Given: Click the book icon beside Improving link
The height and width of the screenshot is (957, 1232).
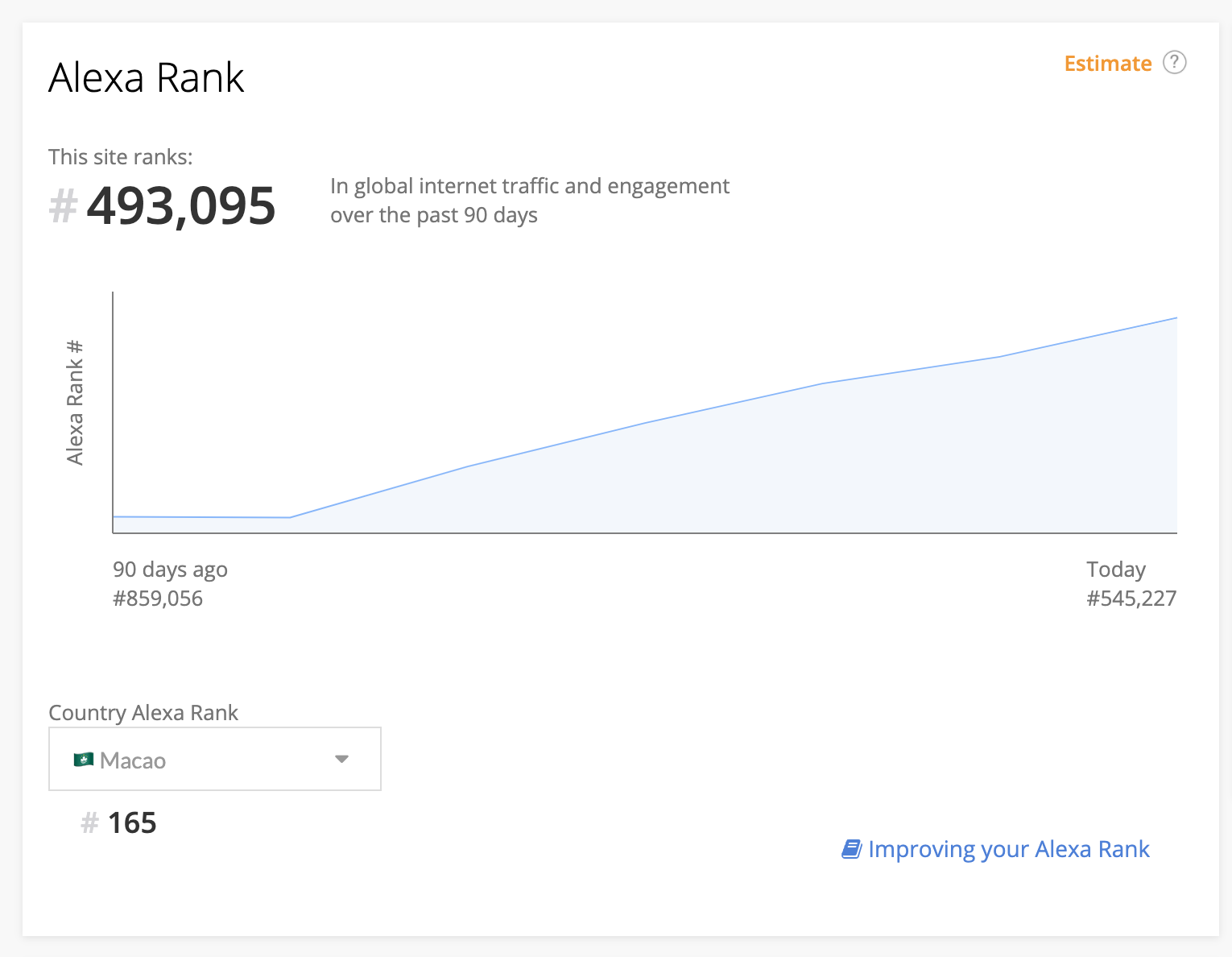Looking at the screenshot, I should [x=851, y=849].
